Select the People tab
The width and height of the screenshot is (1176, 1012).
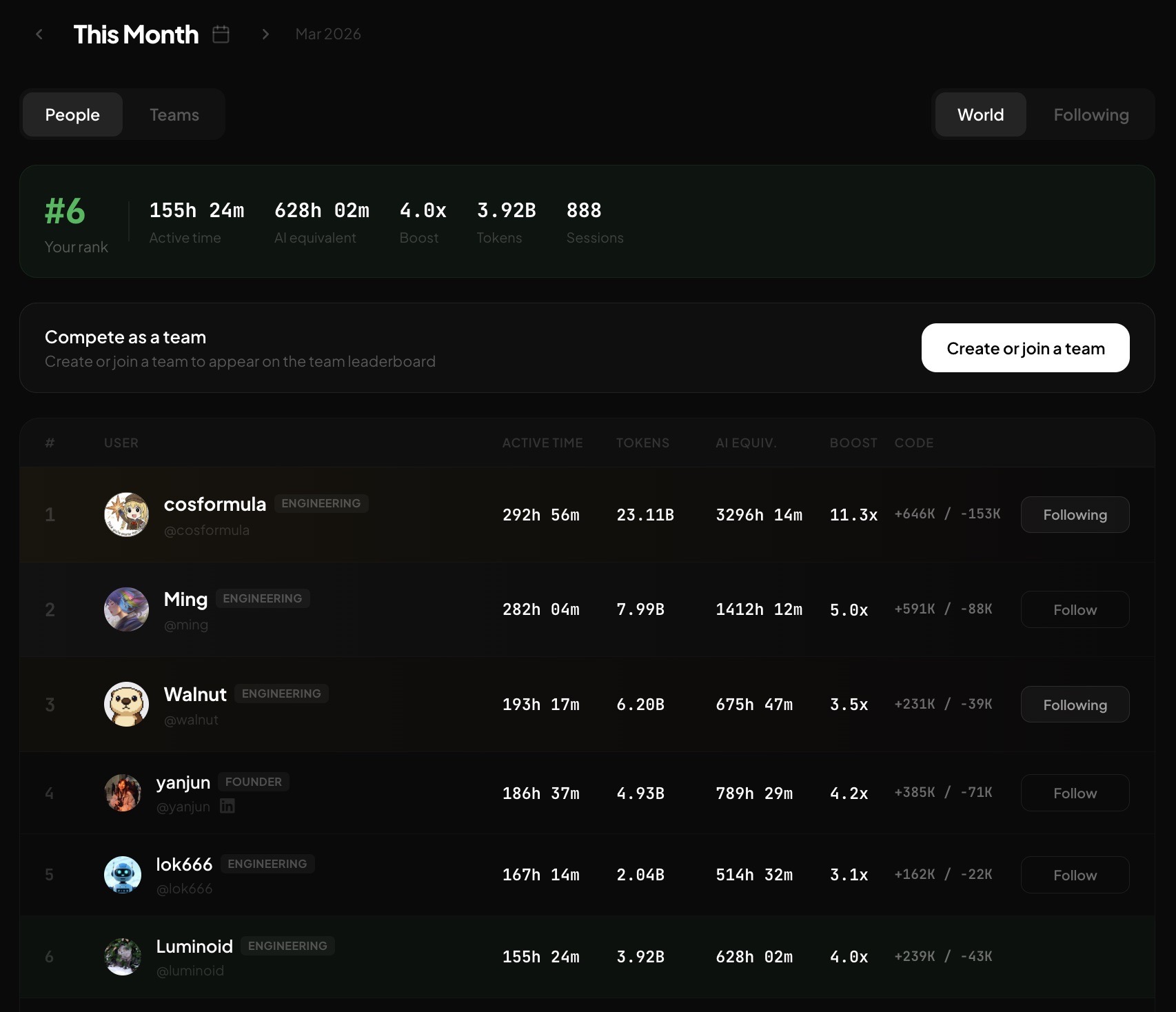72,114
